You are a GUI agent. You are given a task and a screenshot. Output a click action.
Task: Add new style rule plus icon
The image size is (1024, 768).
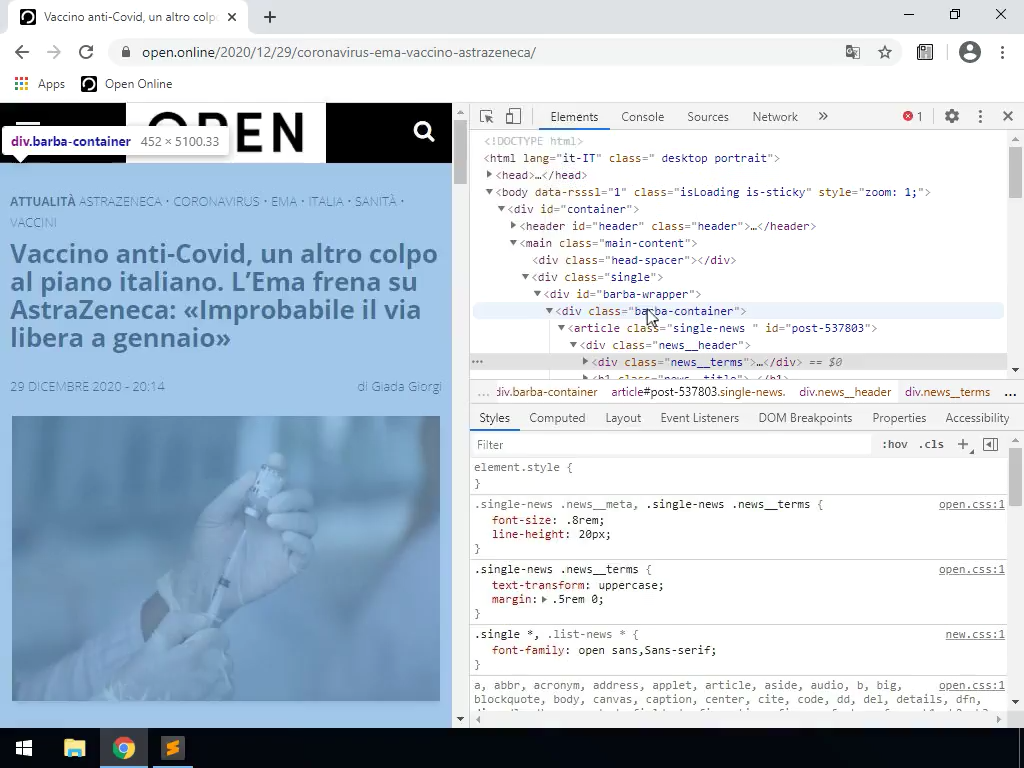tap(963, 444)
